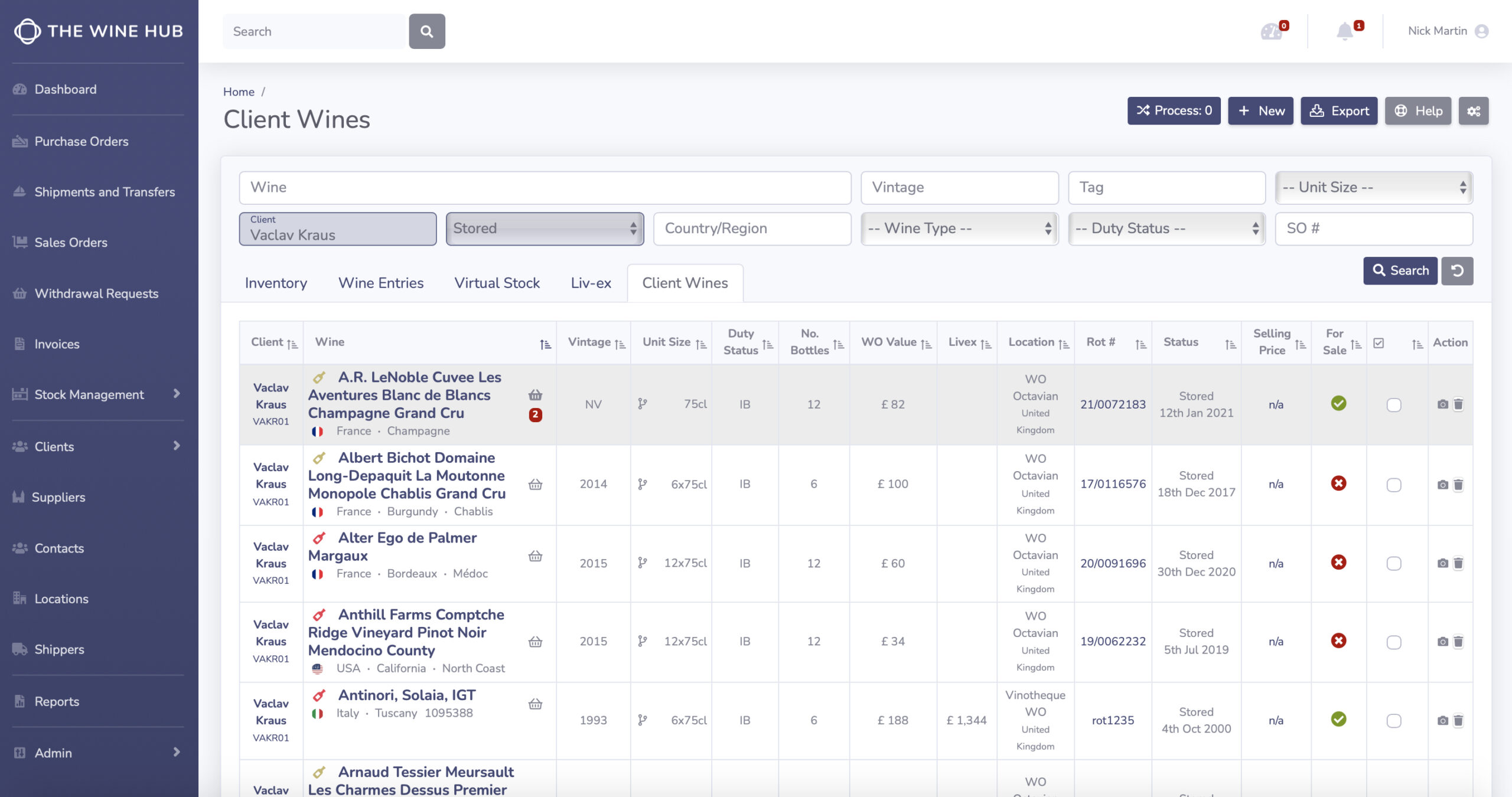Click trash icon in Albert Bichot row
Image resolution: width=1512 pixels, height=797 pixels.
(1458, 485)
